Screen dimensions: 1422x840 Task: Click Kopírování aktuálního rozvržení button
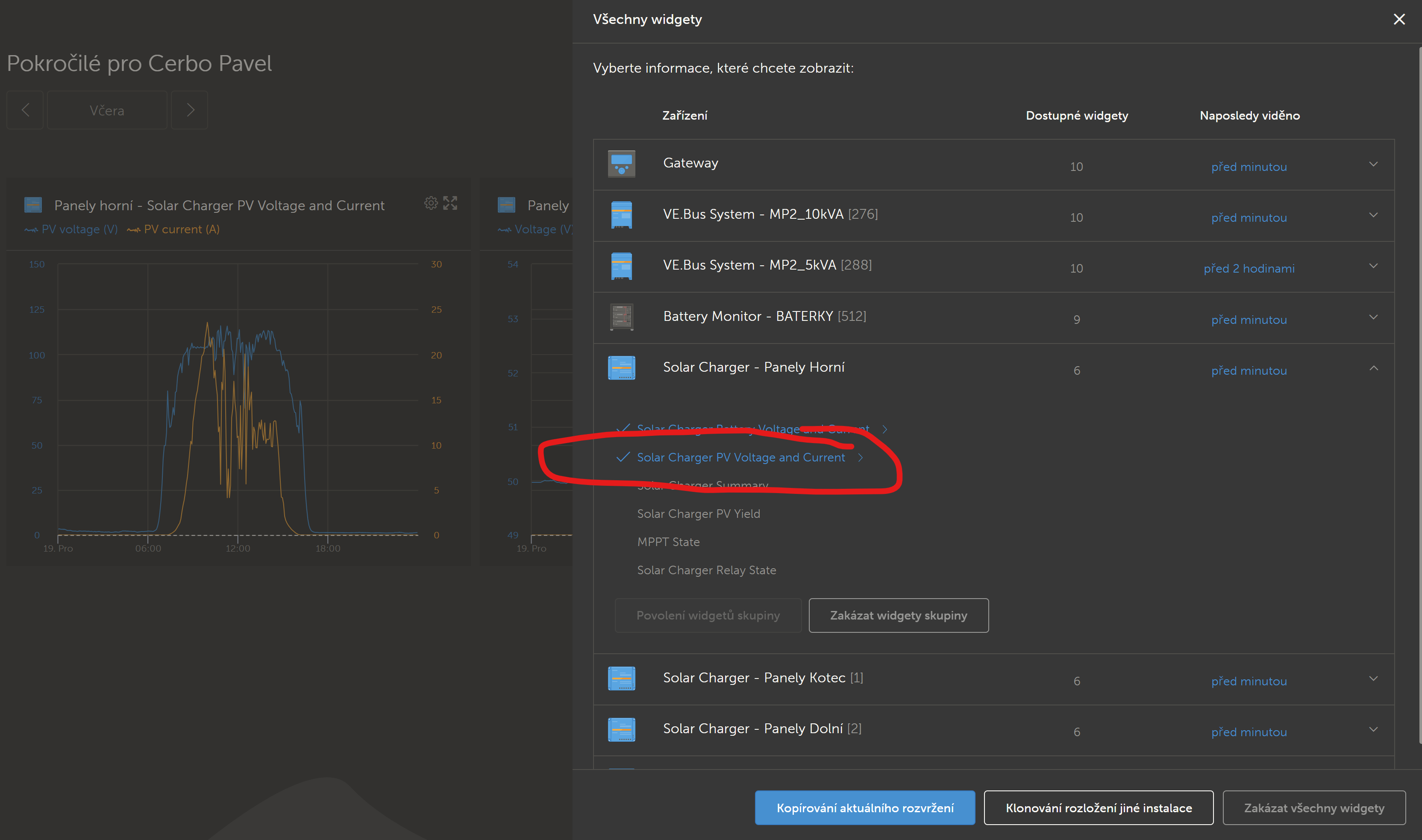(864, 808)
